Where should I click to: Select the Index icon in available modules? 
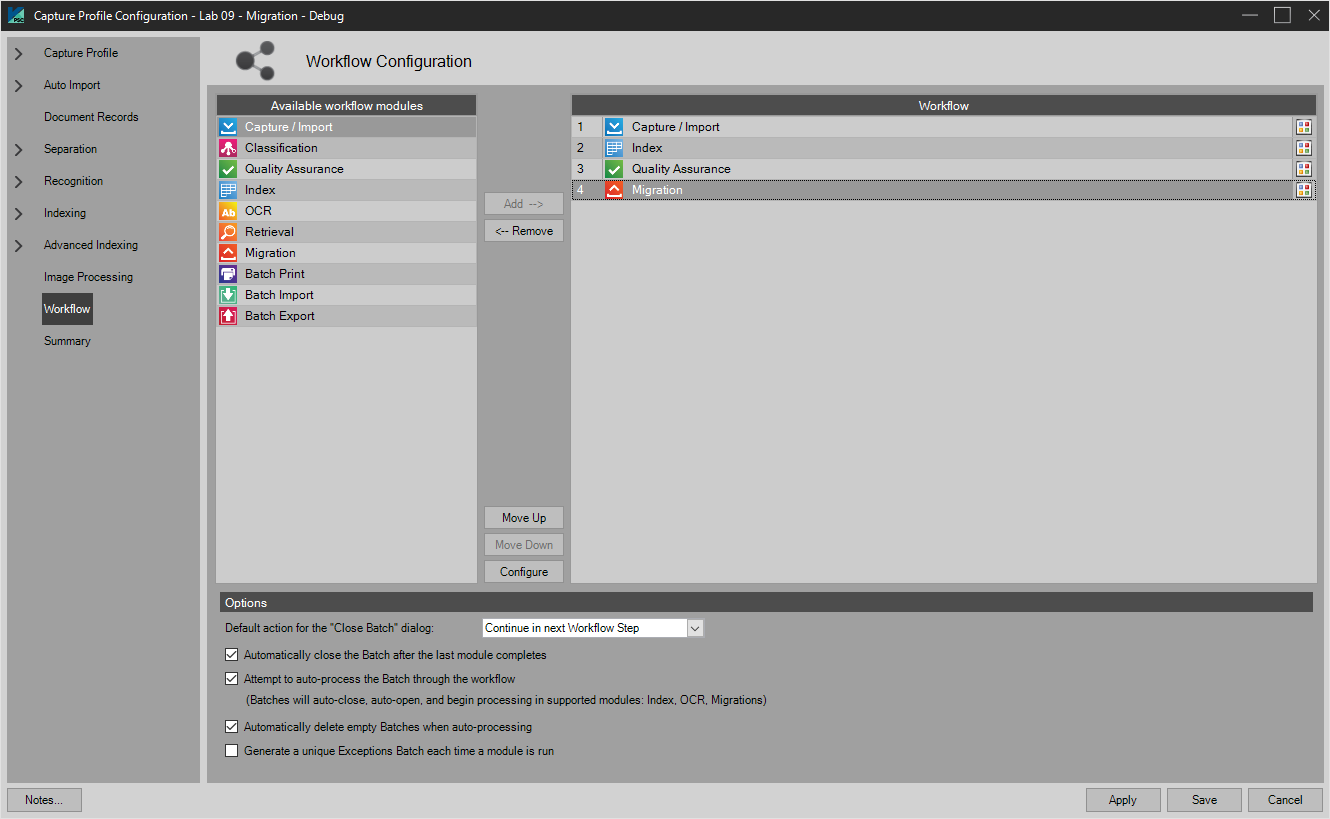pyautogui.click(x=228, y=190)
